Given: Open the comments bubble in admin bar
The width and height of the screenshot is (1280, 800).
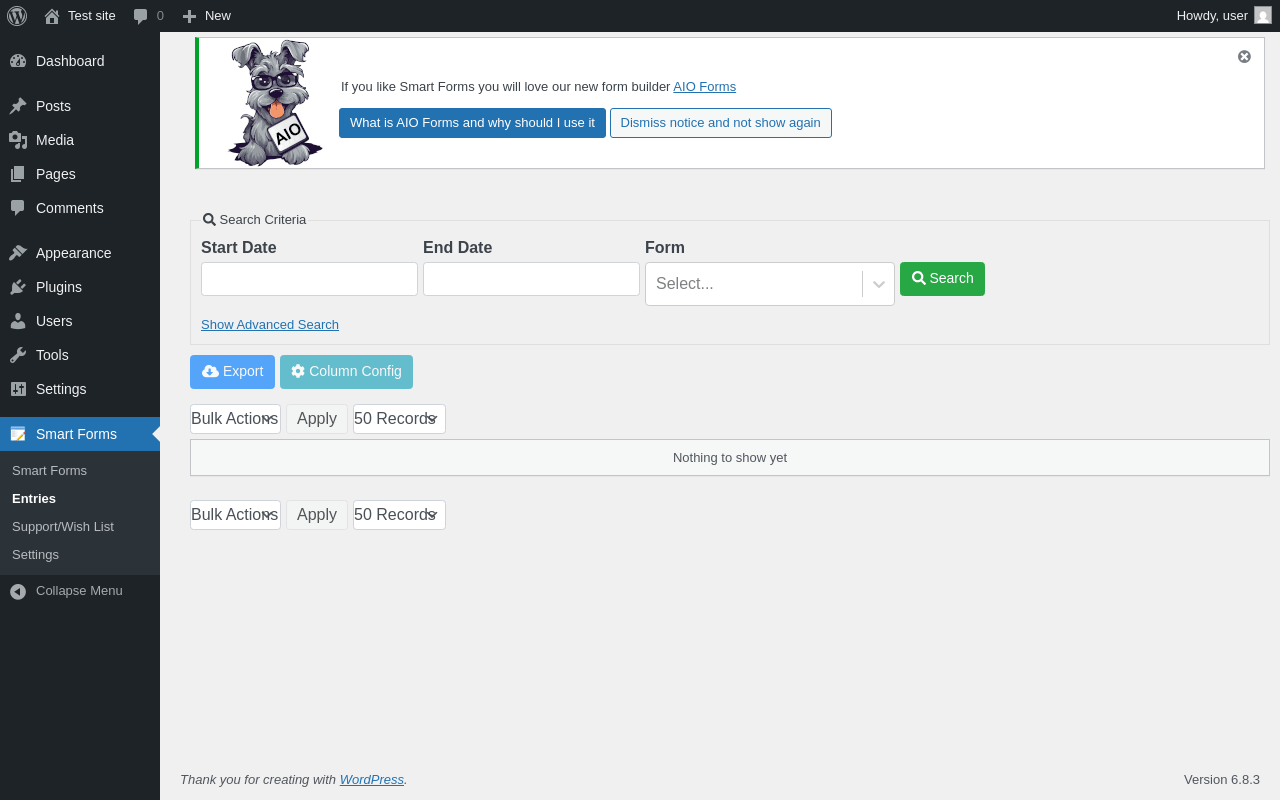Looking at the screenshot, I should 141,16.
